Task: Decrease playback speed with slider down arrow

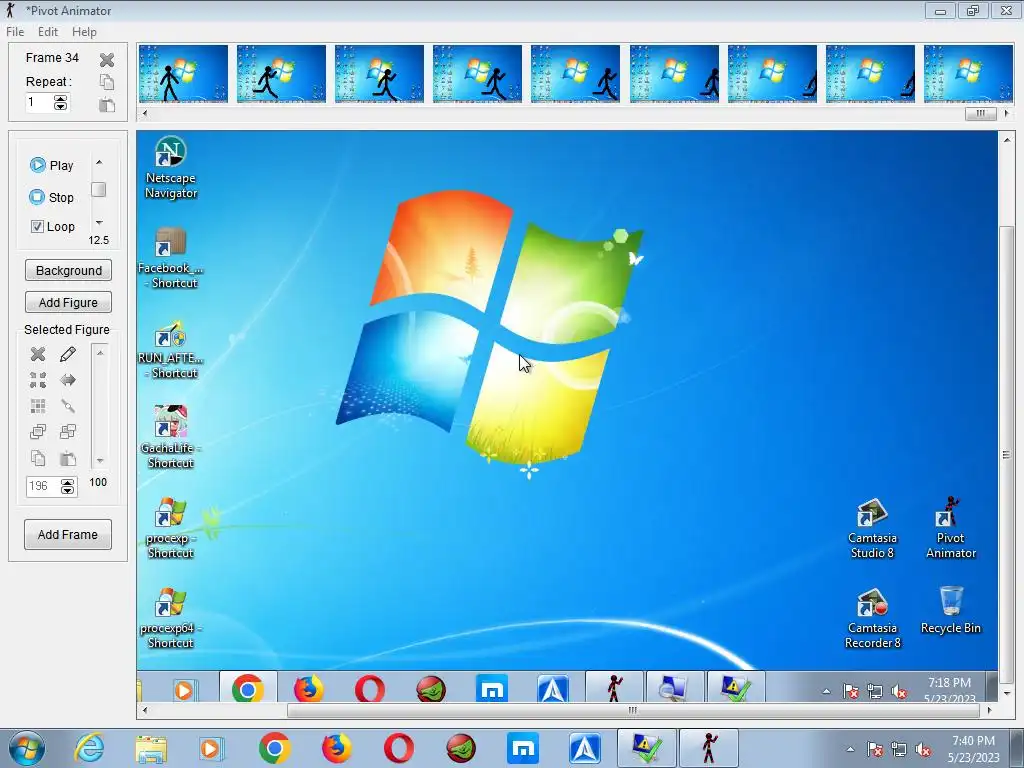Action: point(99,223)
